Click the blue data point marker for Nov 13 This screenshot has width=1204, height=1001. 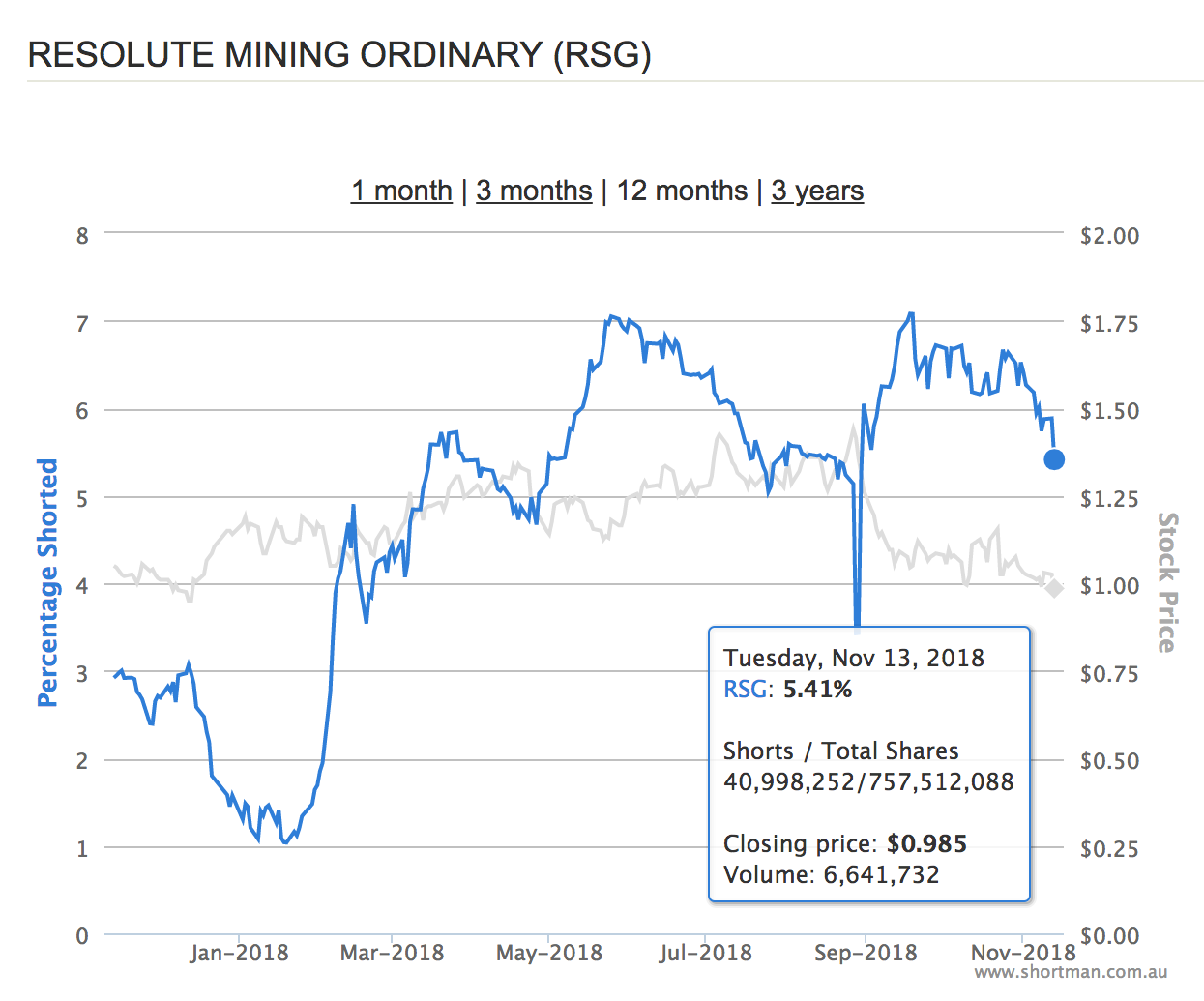(1054, 459)
